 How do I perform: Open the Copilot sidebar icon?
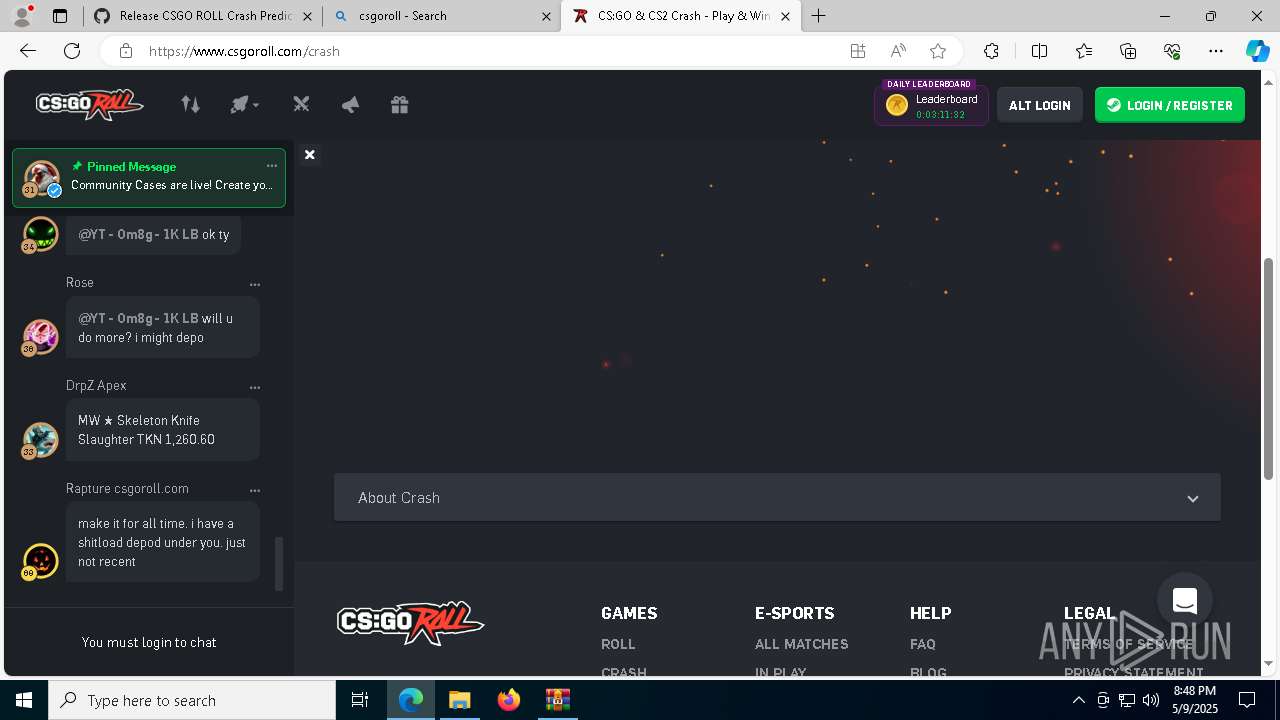[x=1257, y=51]
